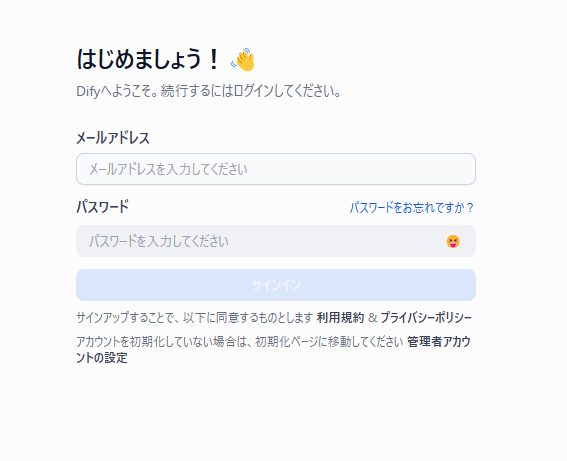The image size is (567, 461).
Task: Click the パスワード field label
Action: coord(103,207)
